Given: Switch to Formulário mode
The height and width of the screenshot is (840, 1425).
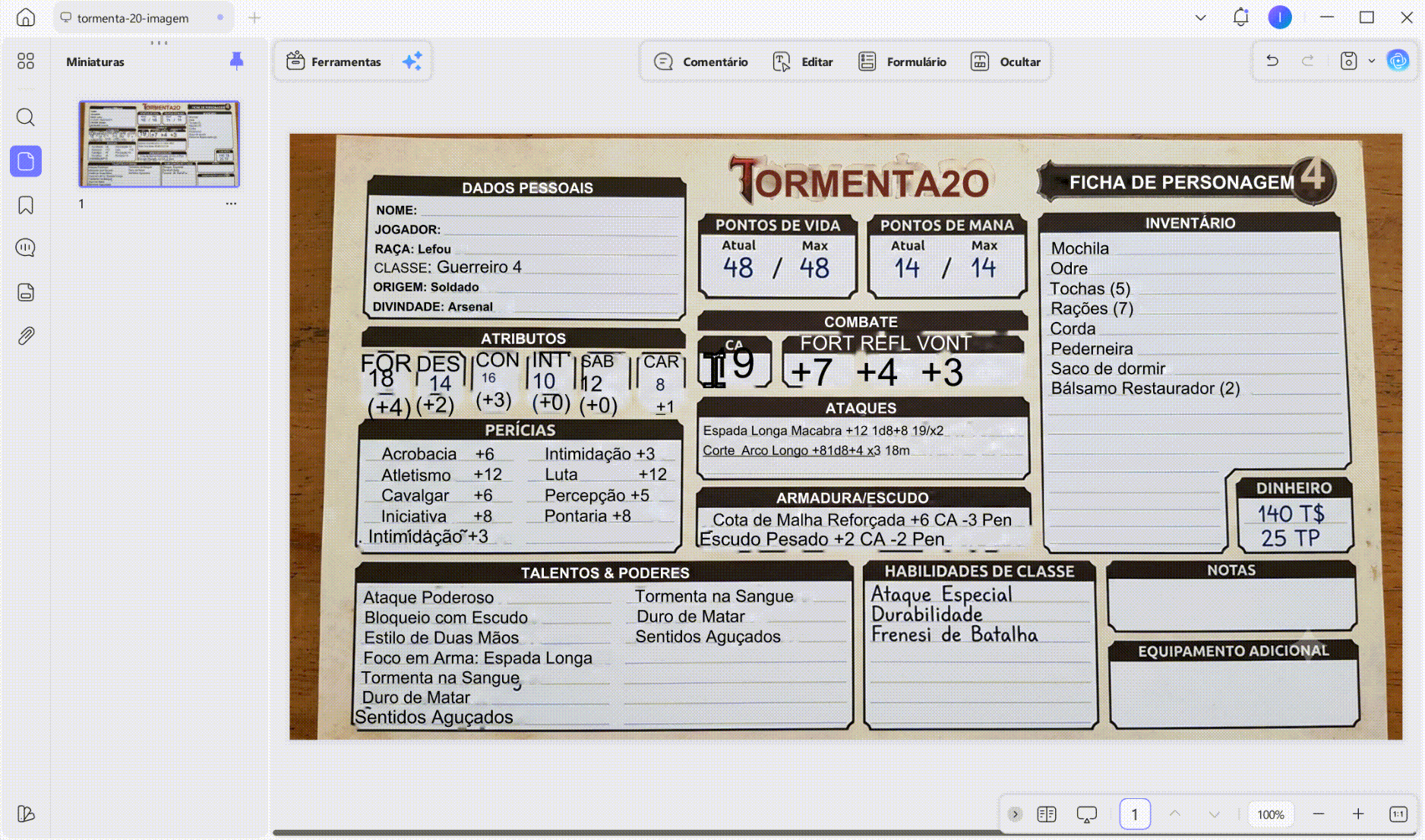Looking at the screenshot, I should [902, 62].
